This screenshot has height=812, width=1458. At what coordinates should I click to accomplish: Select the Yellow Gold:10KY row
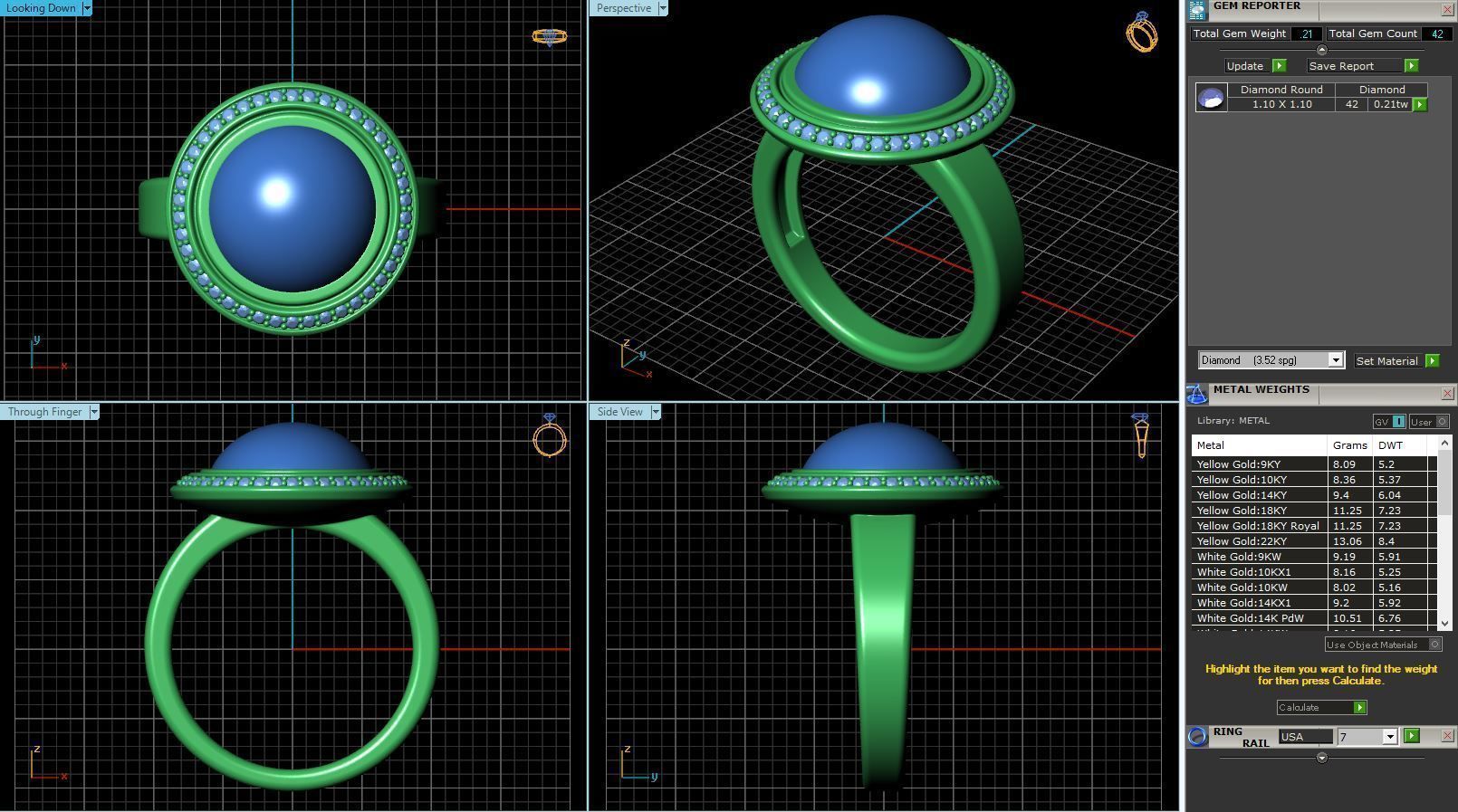point(1314,480)
